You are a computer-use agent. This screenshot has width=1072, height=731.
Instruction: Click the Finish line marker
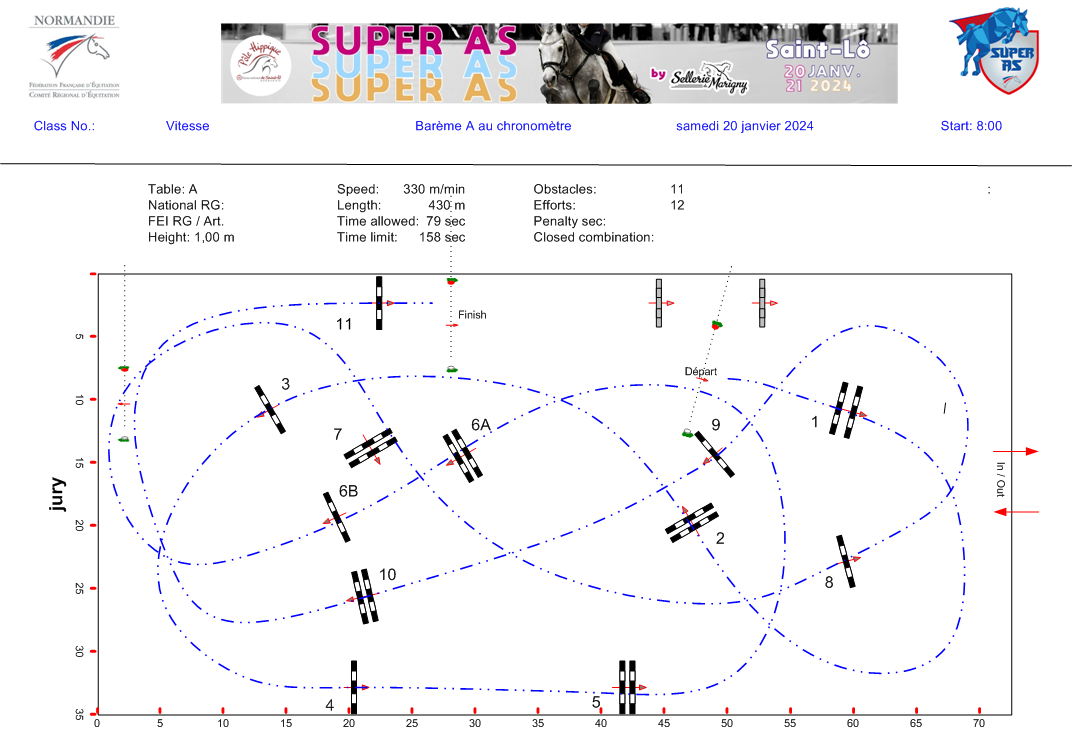click(472, 315)
